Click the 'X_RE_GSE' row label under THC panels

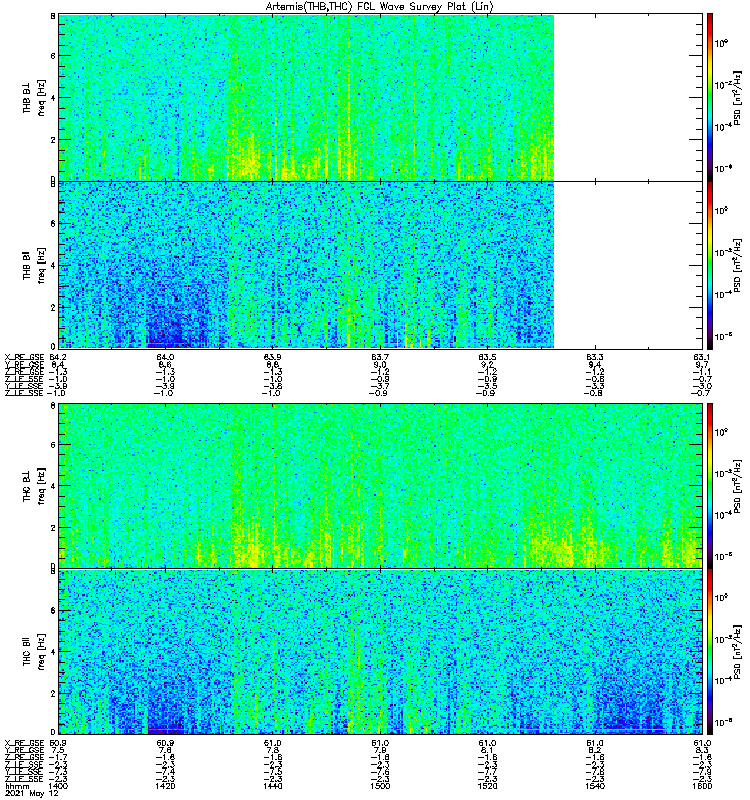click(24, 743)
